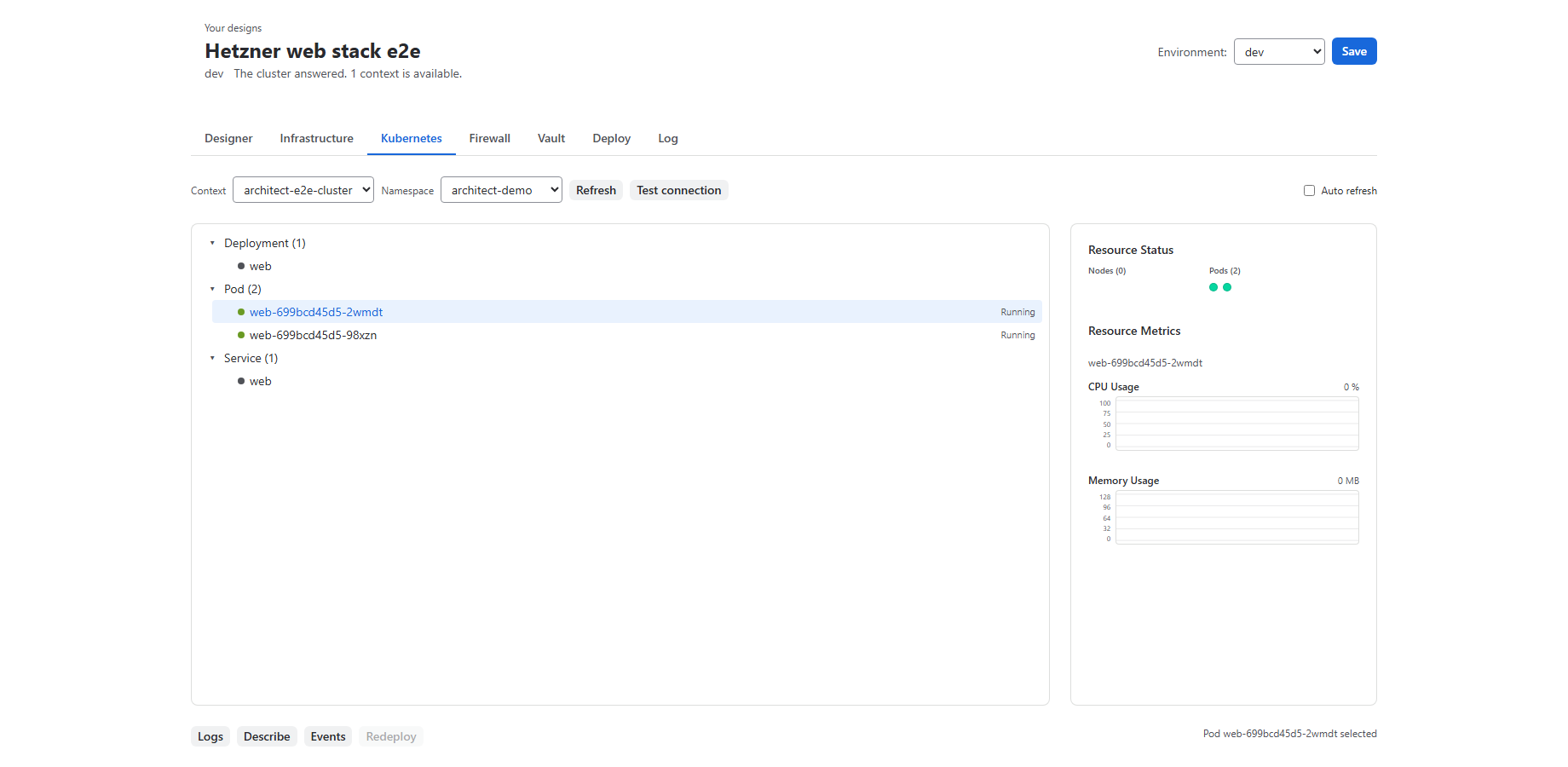
Task: Click the Pods (2) label
Action: coord(1225,271)
